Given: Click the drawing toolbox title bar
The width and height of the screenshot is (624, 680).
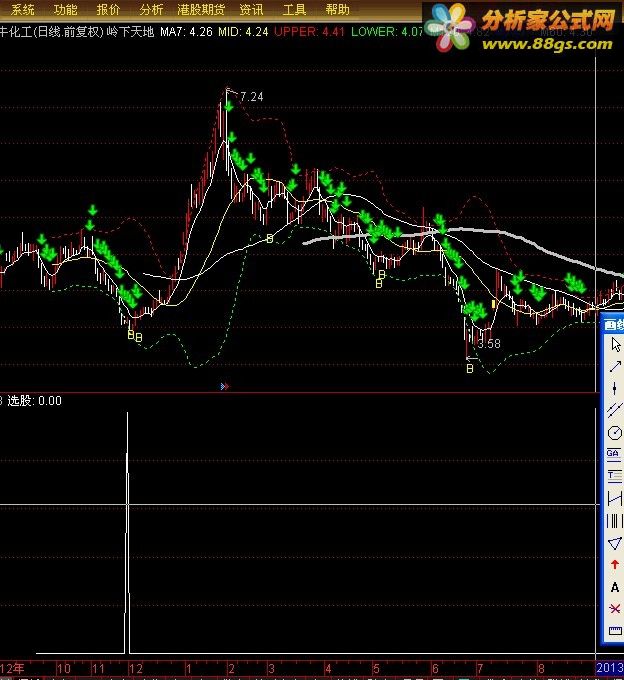Looking at the screenshot, I should [x=613, y=324].
